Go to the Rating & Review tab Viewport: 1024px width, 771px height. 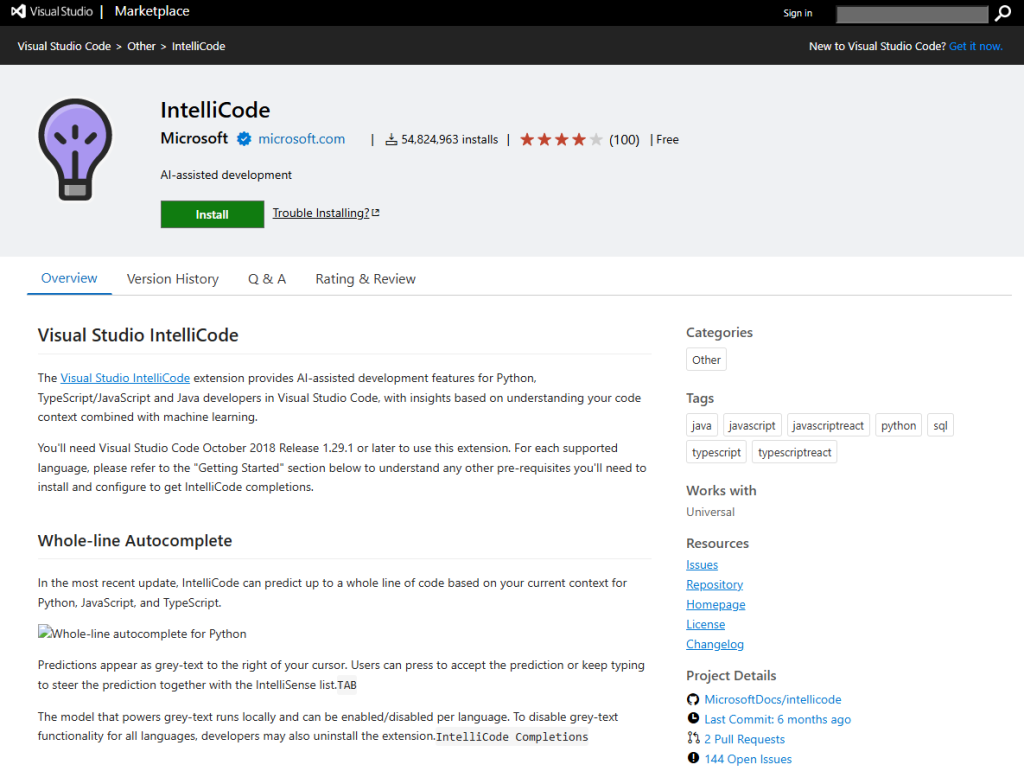click(365, 279)
